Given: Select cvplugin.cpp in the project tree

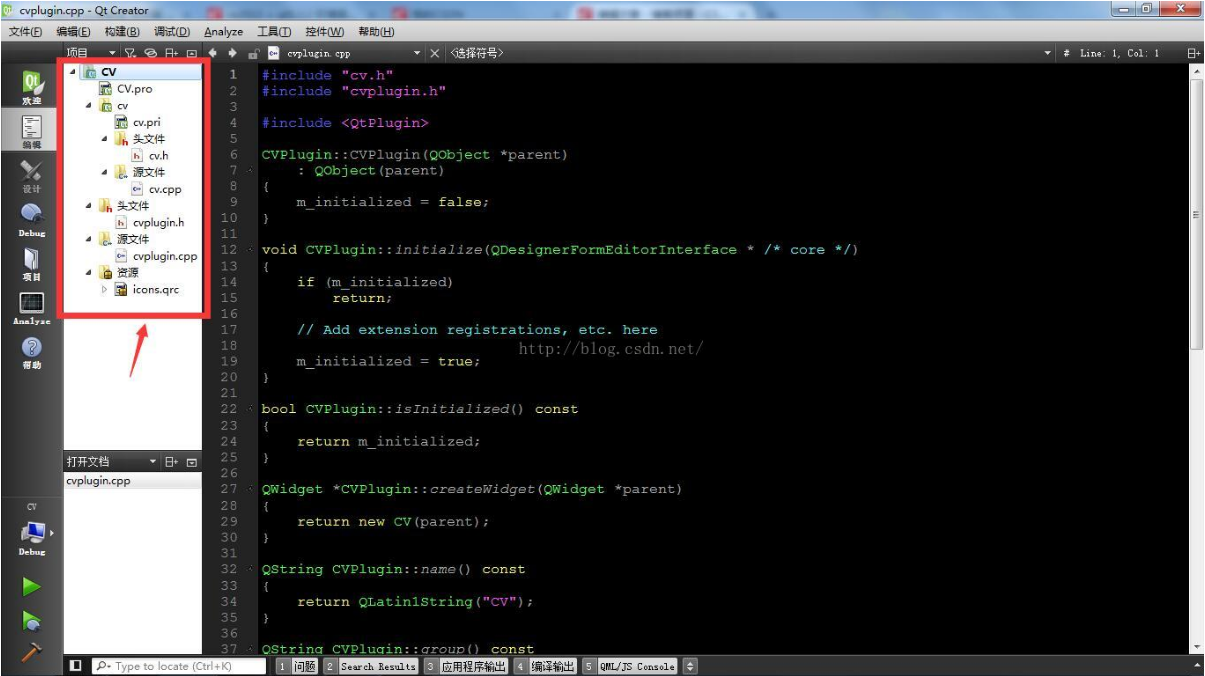Looking at the screenshot, I should tap(156, 256).
